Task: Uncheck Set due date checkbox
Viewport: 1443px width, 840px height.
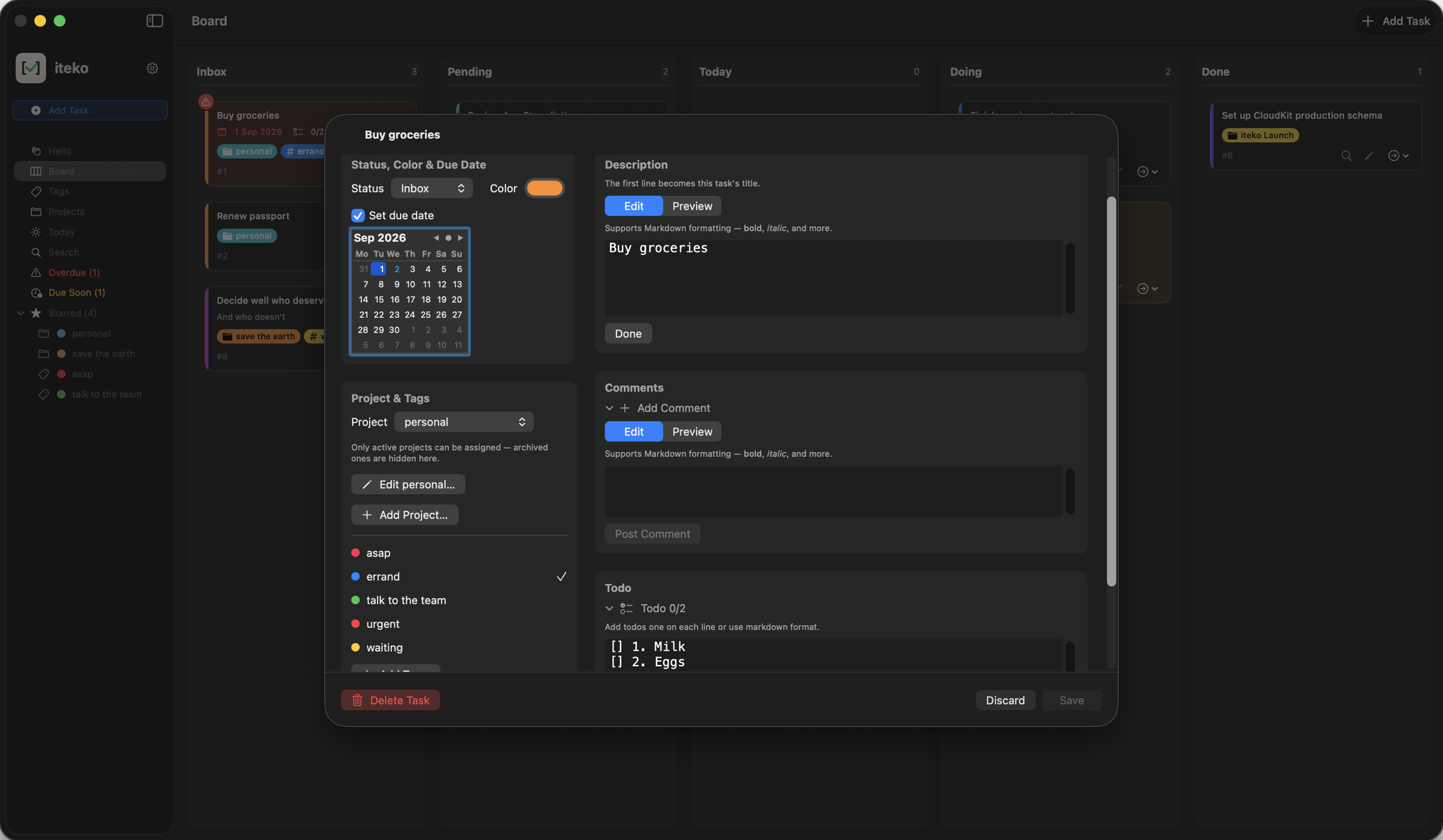Action: click(x=357, y=216)
